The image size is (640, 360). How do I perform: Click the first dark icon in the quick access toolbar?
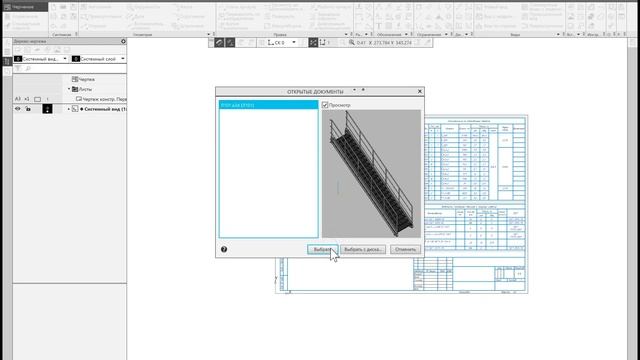click(x=219, y=42)
